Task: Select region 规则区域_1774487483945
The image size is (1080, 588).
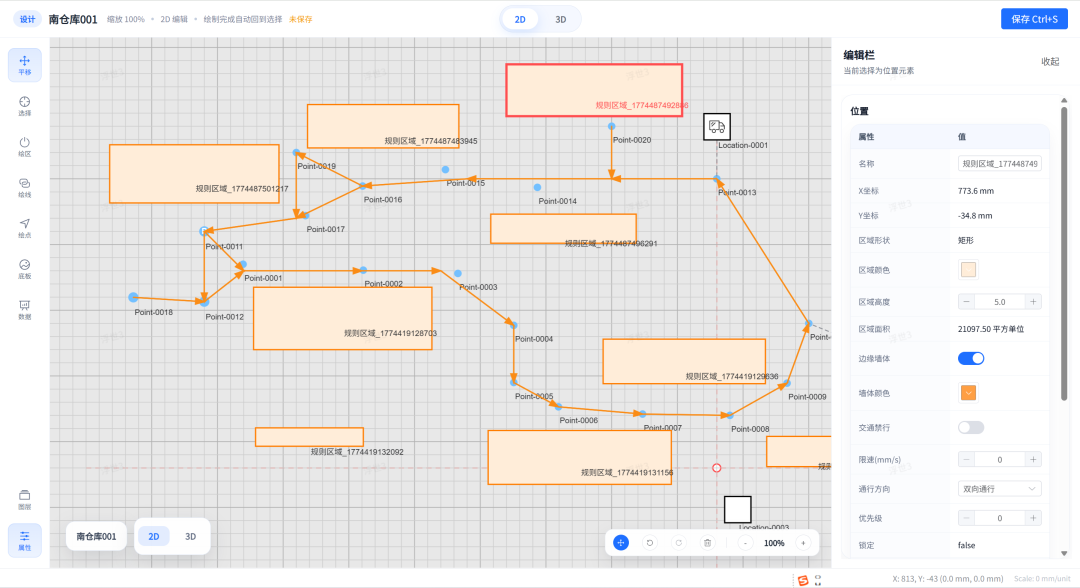Action: (x=383, y=126)
